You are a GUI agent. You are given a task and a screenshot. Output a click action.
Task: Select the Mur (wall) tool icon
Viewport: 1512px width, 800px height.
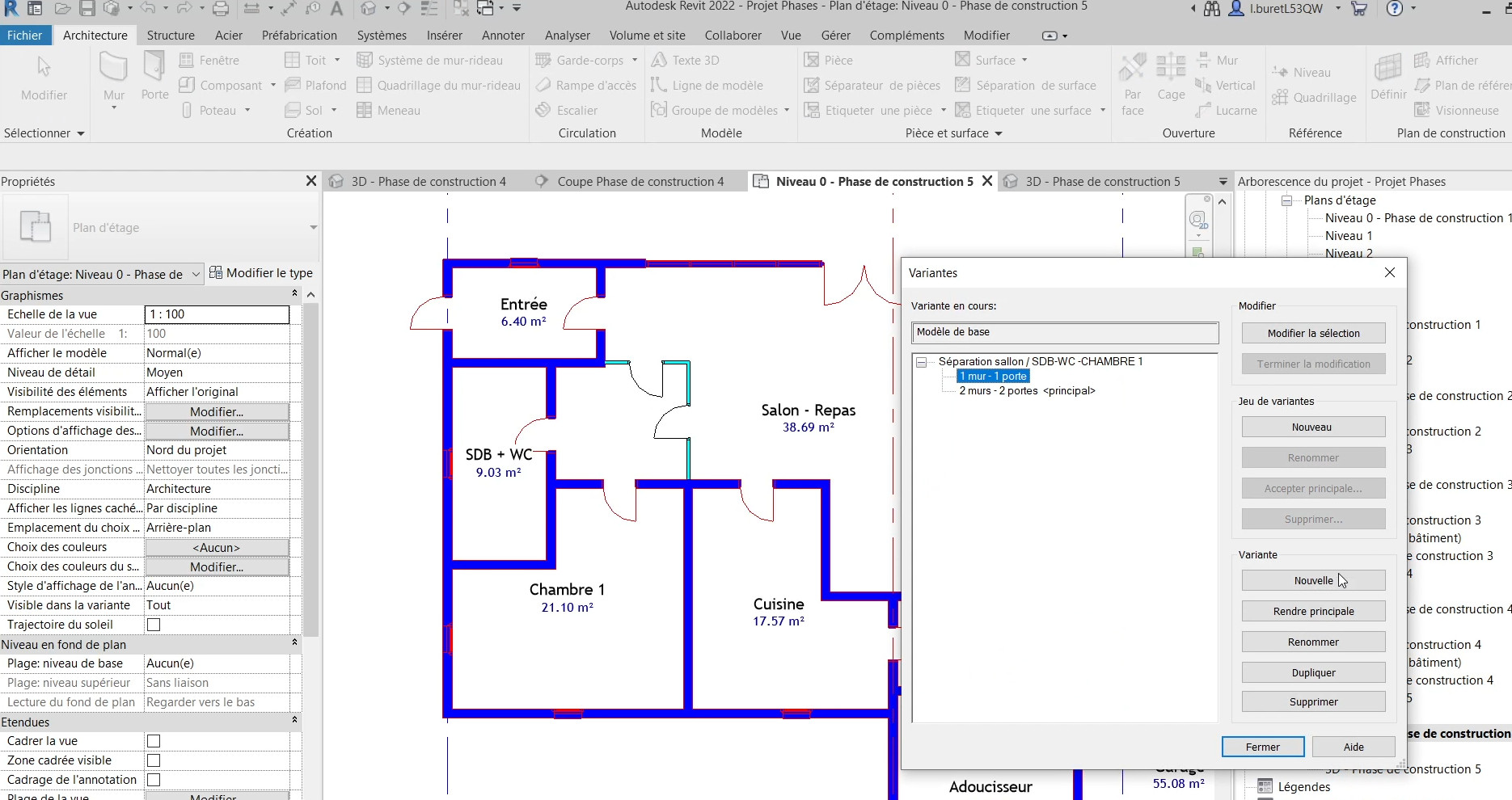113,69
